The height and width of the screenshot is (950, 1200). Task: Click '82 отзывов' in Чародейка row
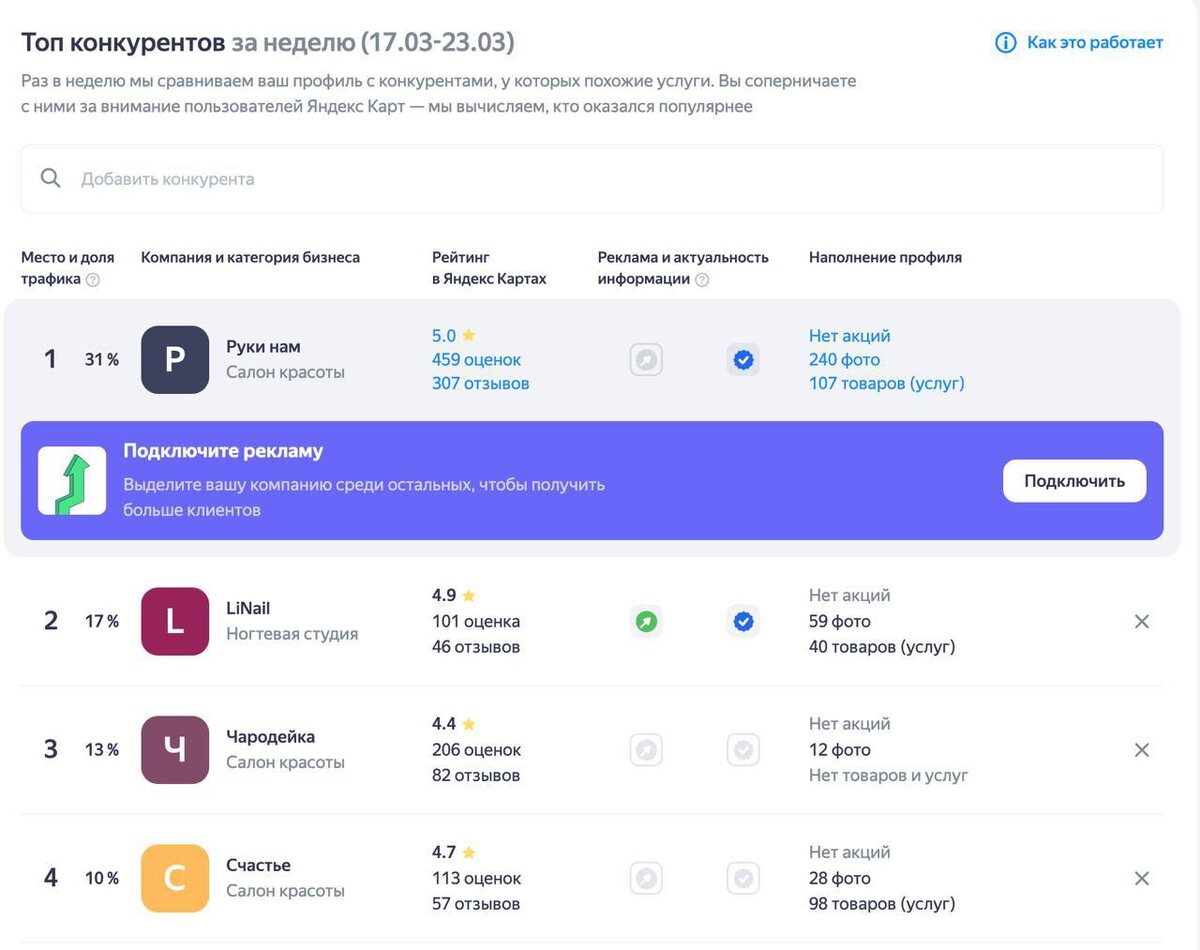[476, 775]
